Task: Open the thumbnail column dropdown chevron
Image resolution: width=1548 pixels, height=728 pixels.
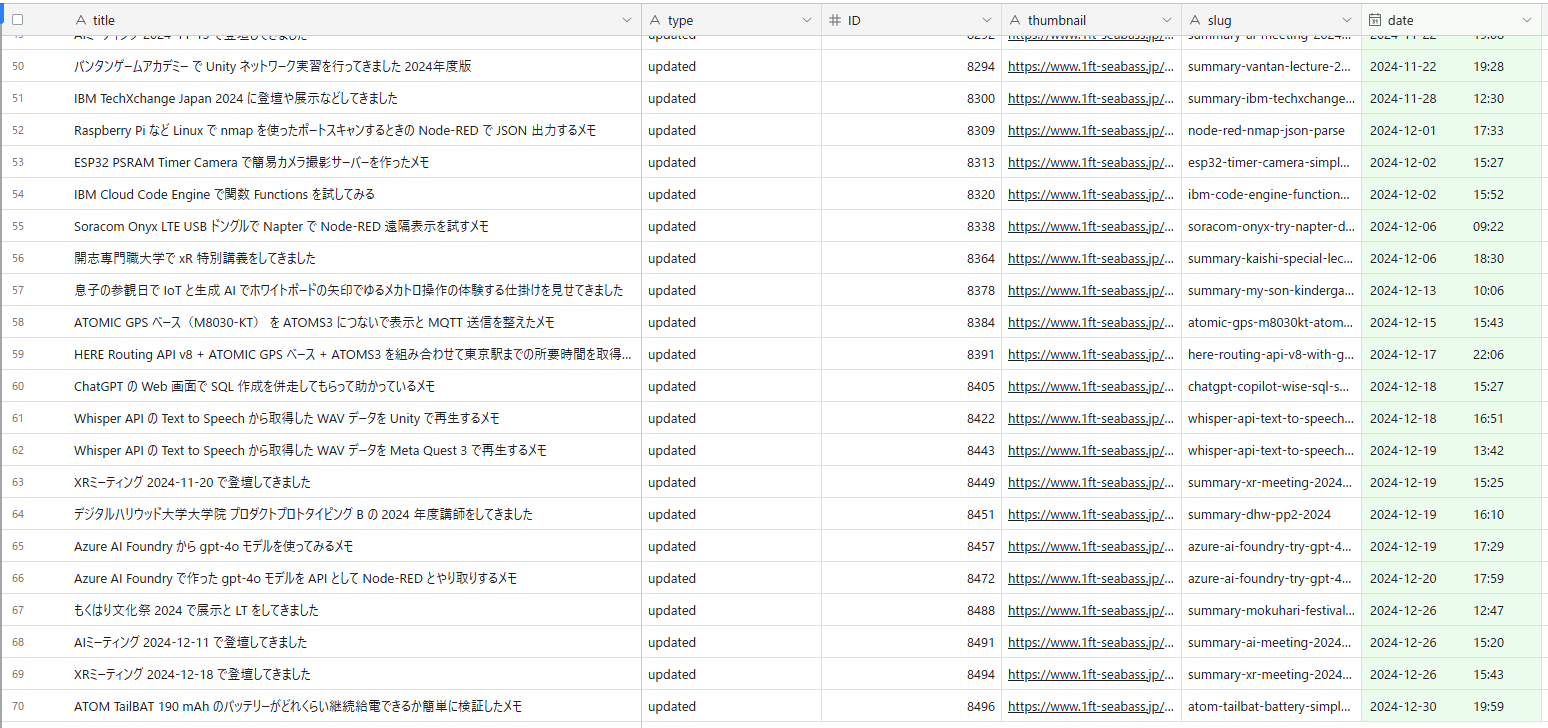Action: tap(1167, 20)
